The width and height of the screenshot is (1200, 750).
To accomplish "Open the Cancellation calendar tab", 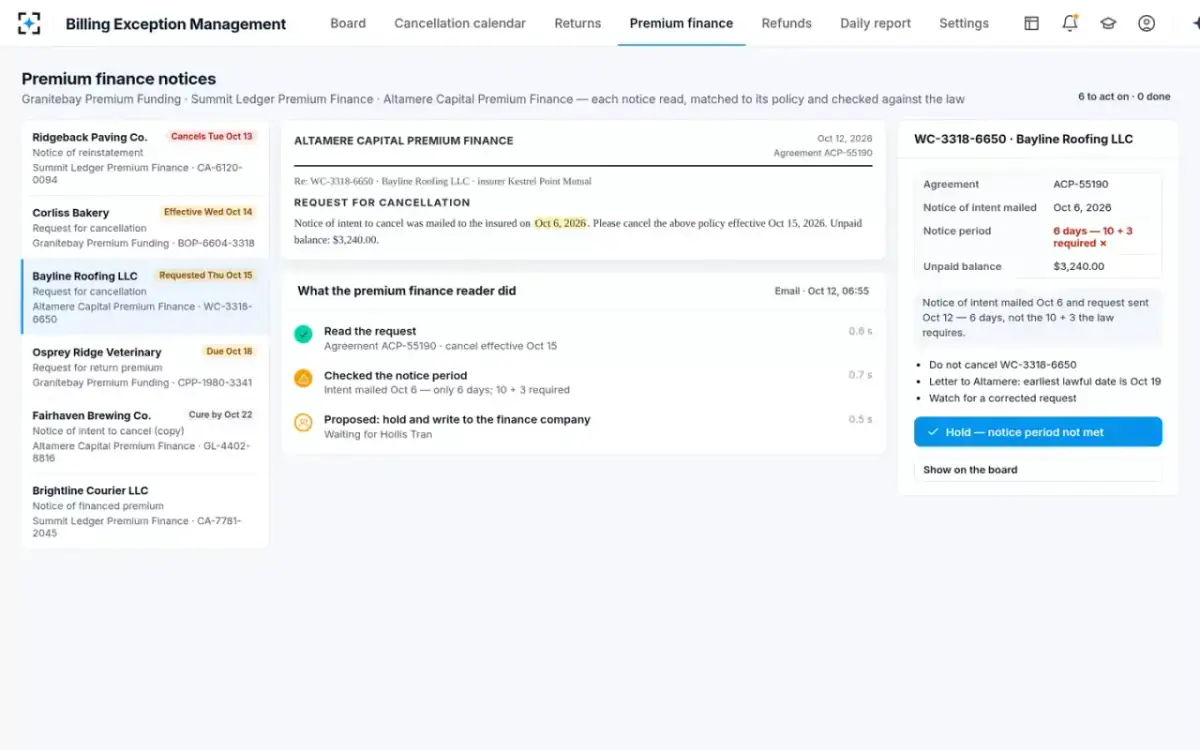I will (460, 23).
